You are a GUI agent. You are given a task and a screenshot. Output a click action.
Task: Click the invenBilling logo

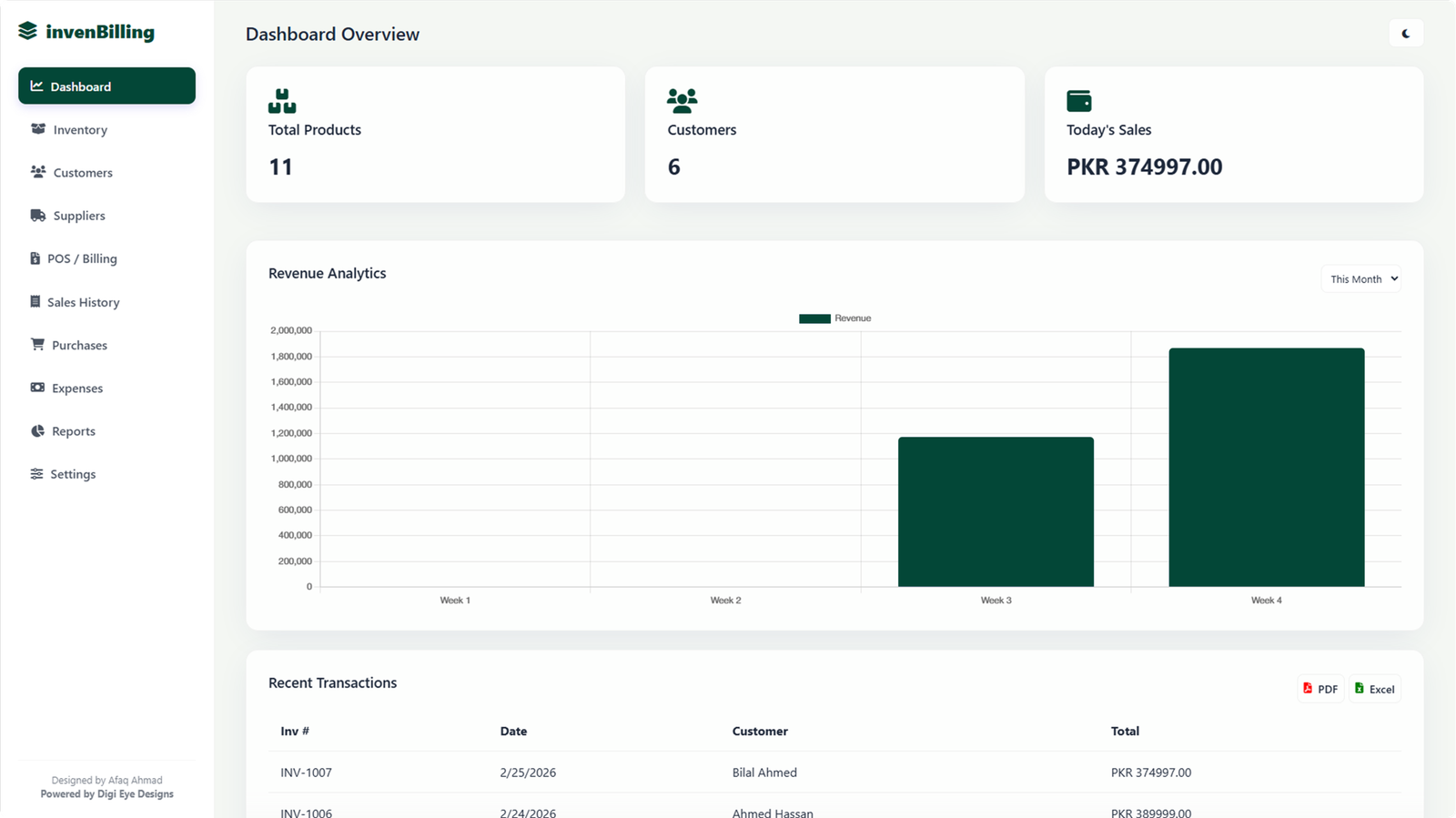pos(86,32)
